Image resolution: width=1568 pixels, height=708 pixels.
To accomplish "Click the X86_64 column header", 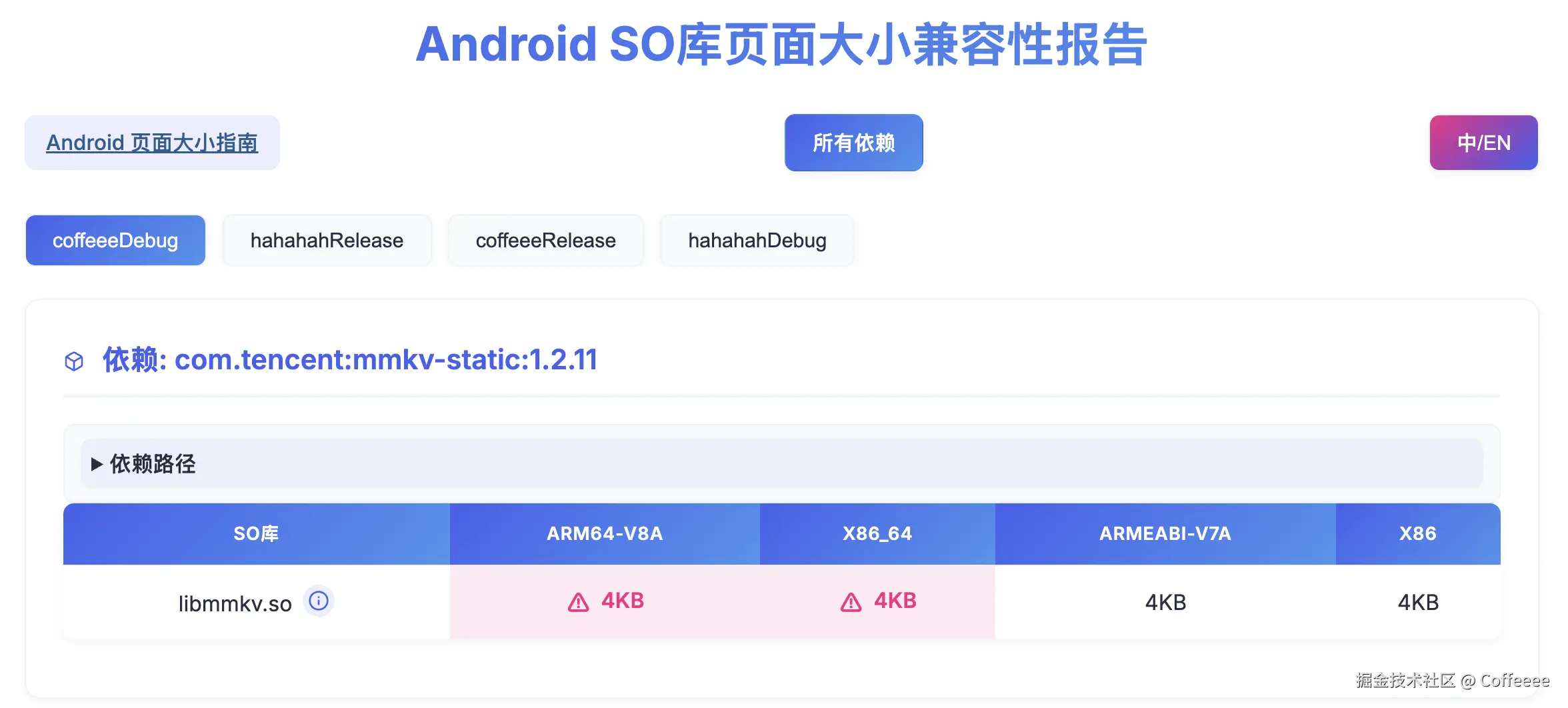I will pos(877,533).
